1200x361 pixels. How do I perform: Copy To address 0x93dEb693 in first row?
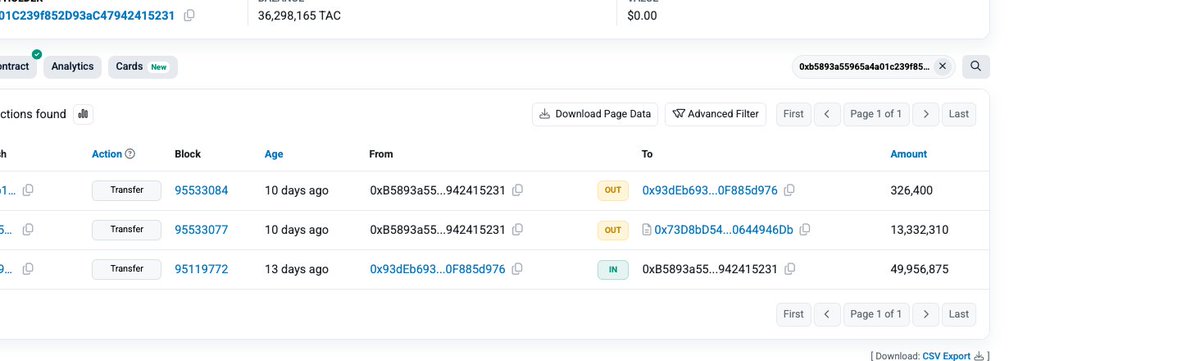click(x=789, y=190)
